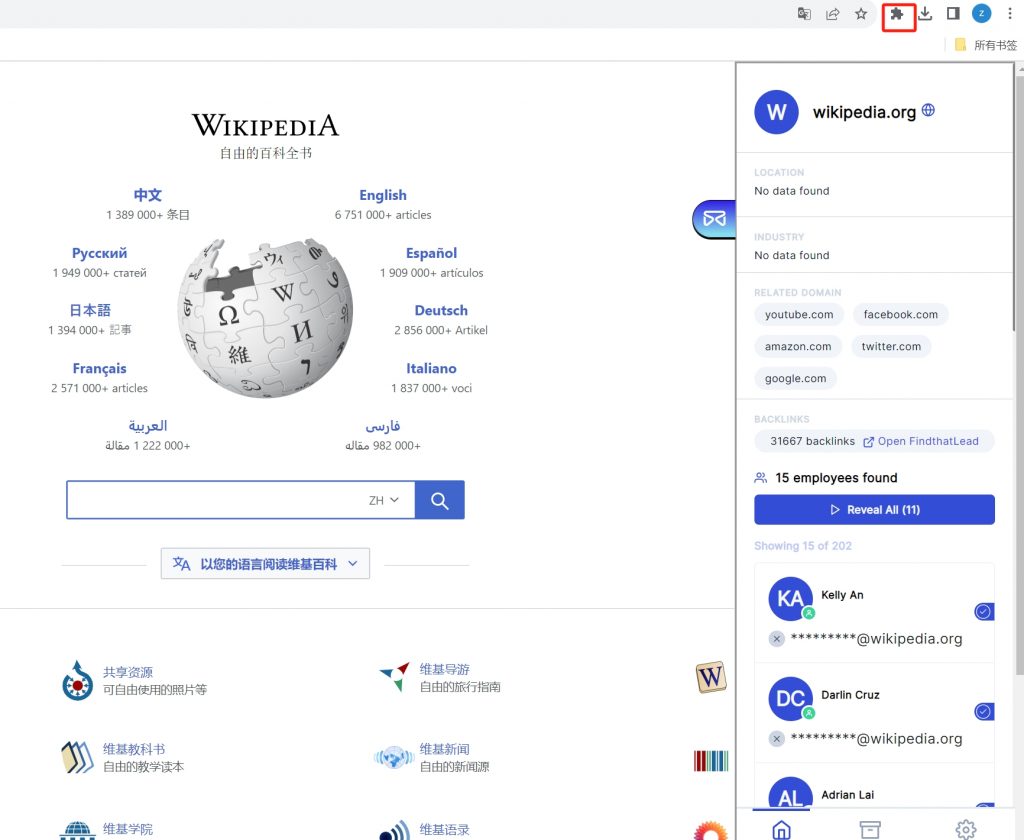Toggle the browser side panel icon
This screenshot has width=1024, height=840.
point(953,14)
